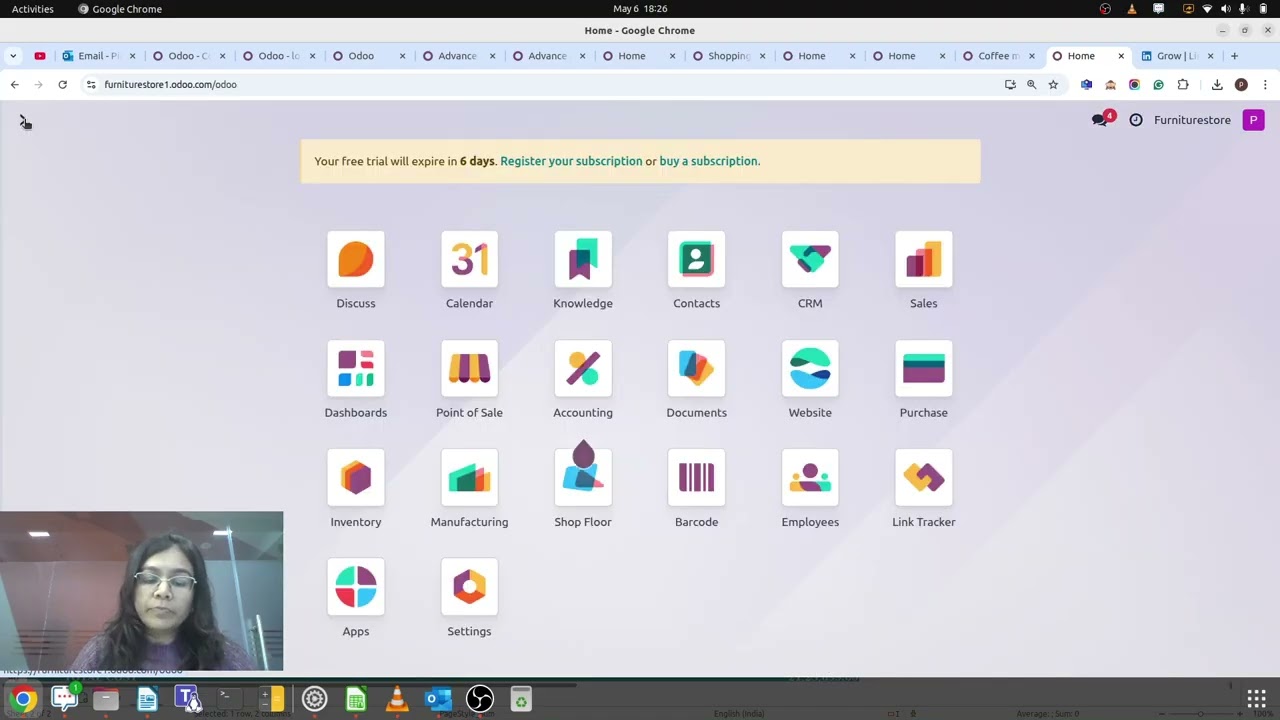The image size is (1280, 720).
Task: Open the Trash from the dock
Action: click(x=521, y=699)
